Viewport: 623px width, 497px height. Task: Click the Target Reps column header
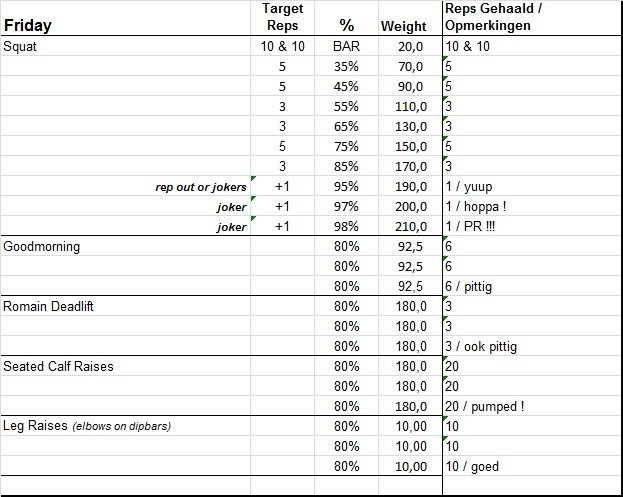click(x=282, y=17)
